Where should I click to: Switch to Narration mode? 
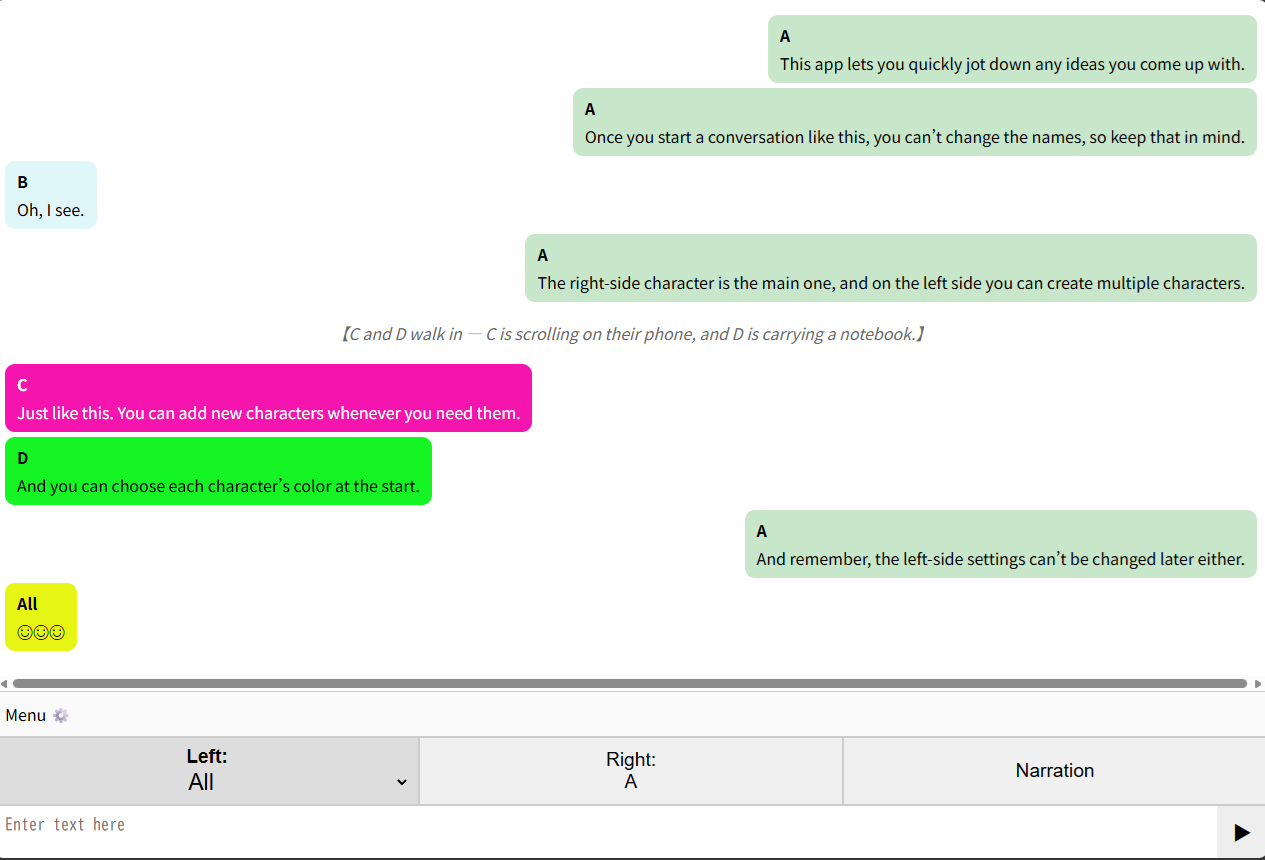pos(1055,771)
